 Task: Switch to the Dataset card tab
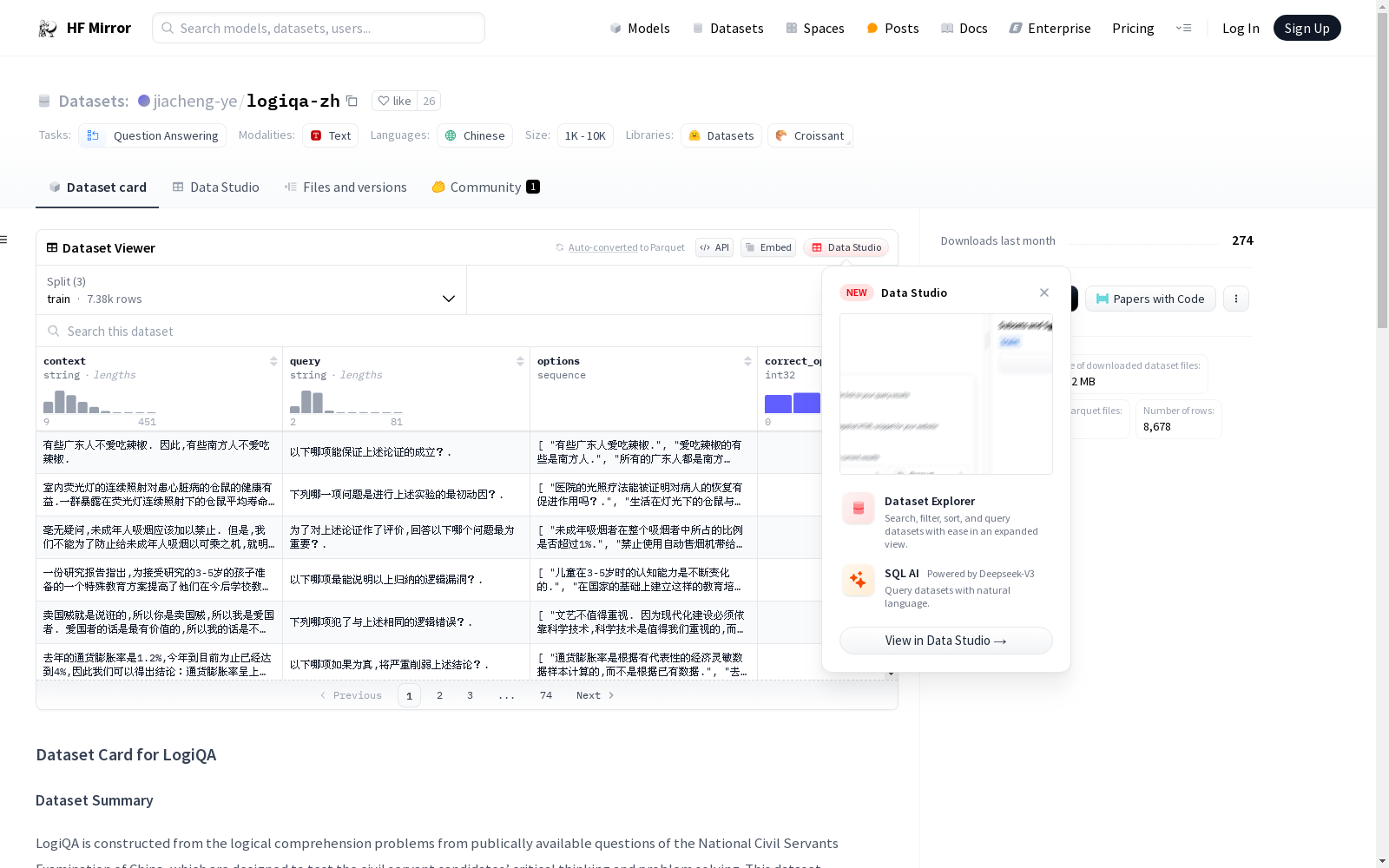click(97, 187)
